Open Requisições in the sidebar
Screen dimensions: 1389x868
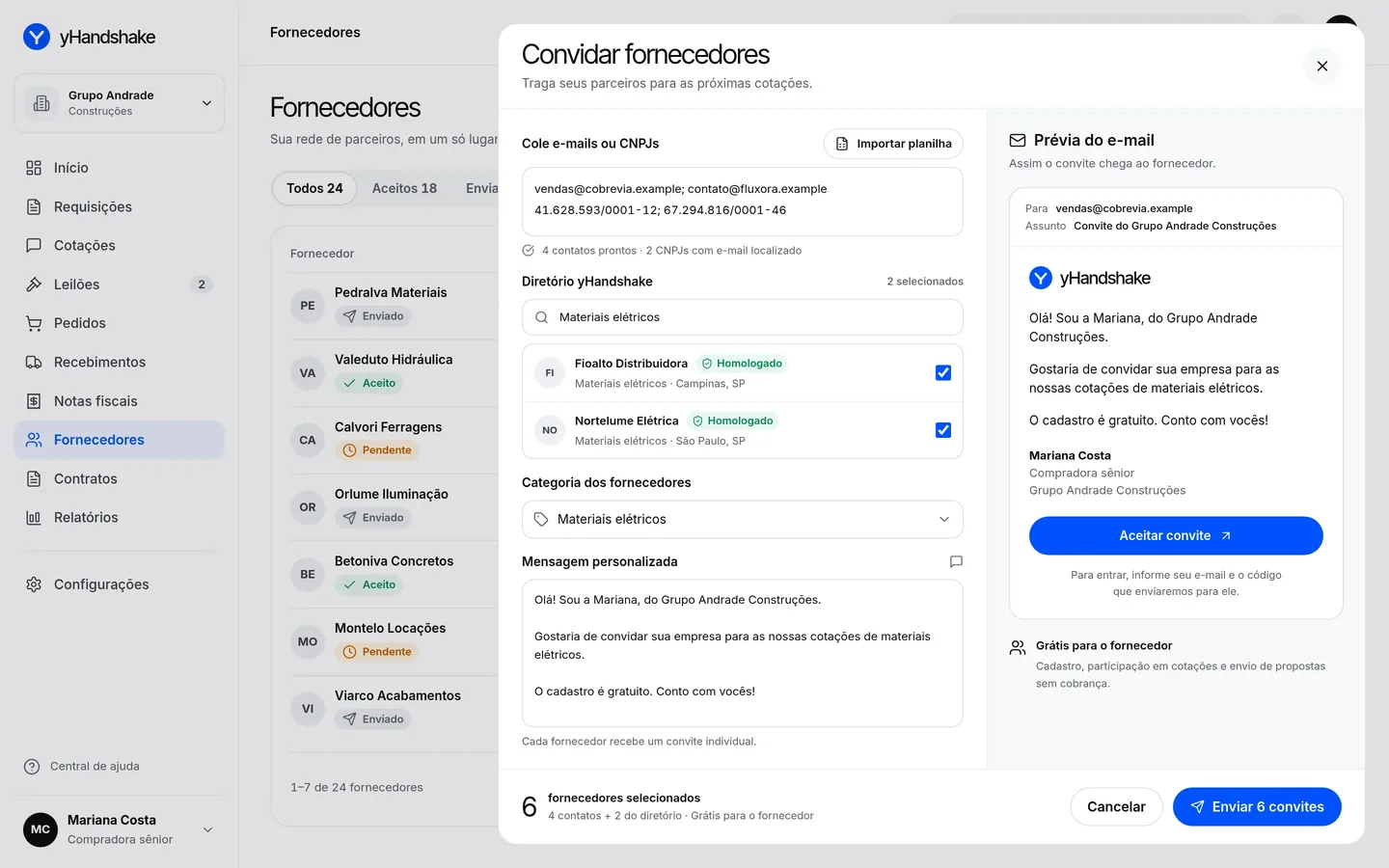(x=120, y=206)
